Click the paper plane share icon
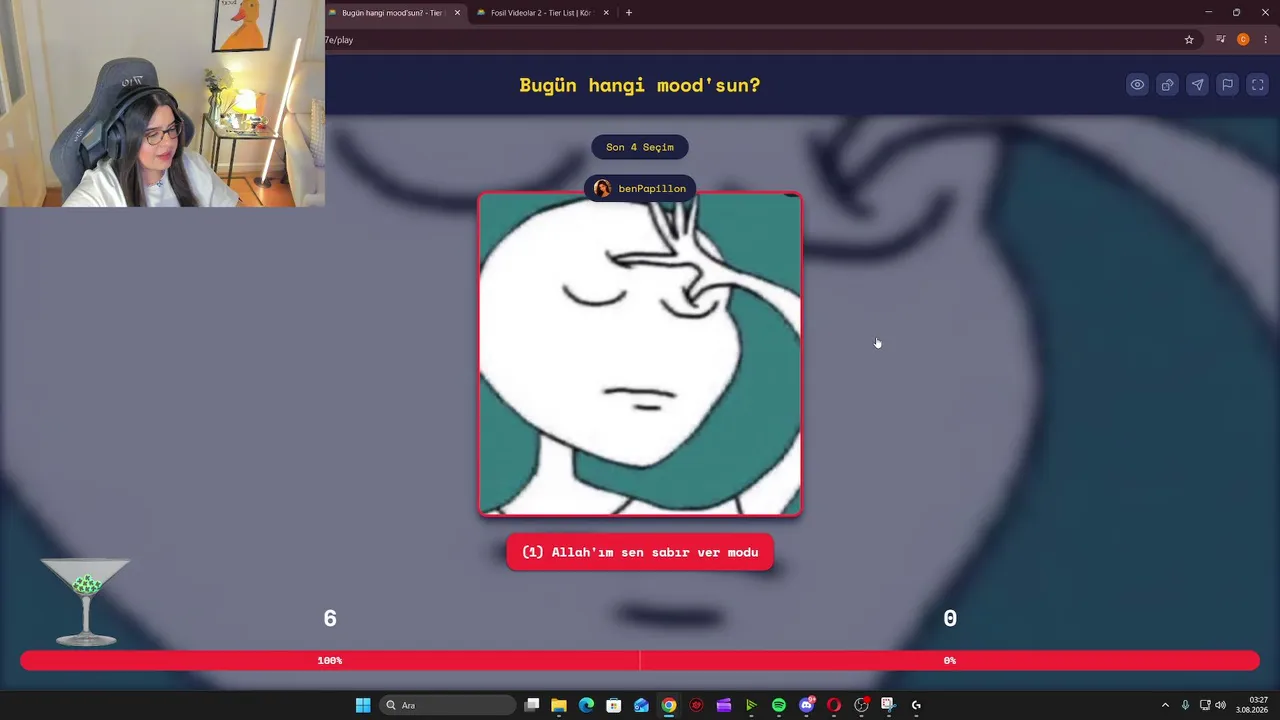This screenshot has height=720, width=1280. click(1197, 85)
